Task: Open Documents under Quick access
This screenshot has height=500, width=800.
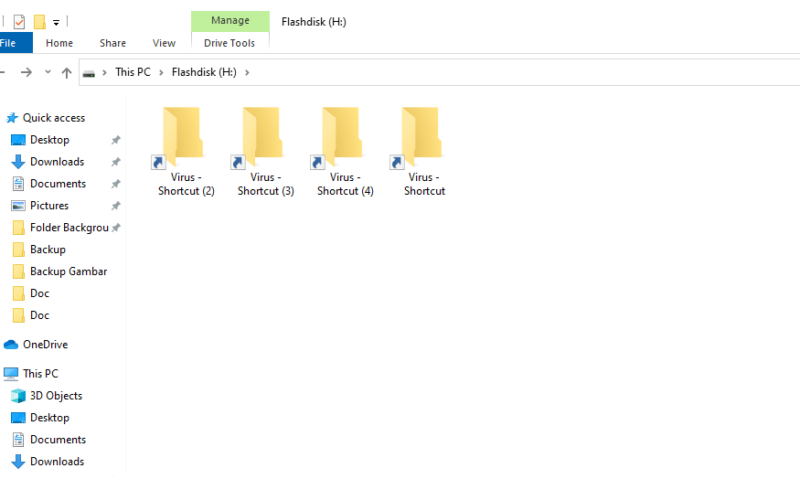Action: click(58, 184)
